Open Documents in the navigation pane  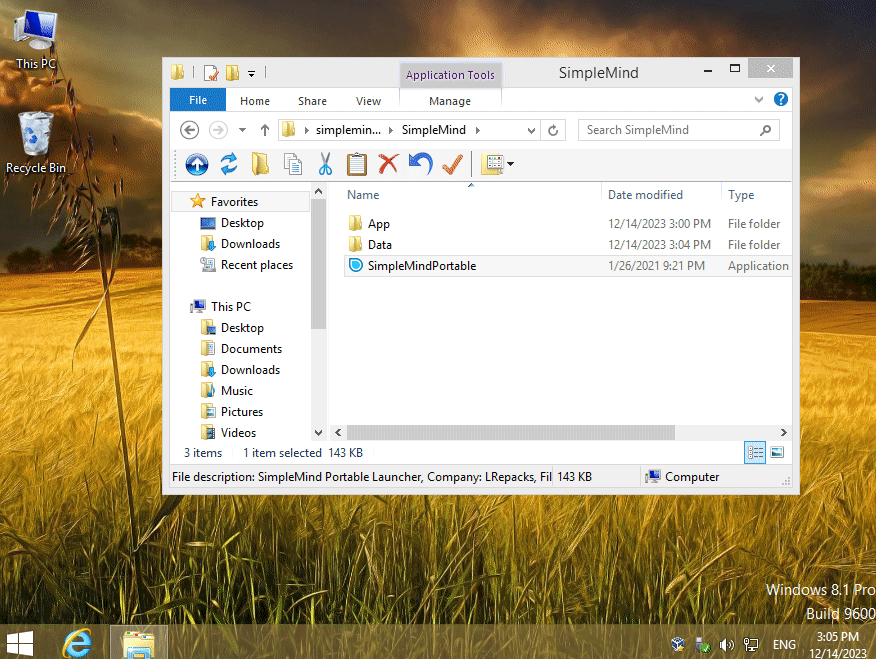click(251, 349)
